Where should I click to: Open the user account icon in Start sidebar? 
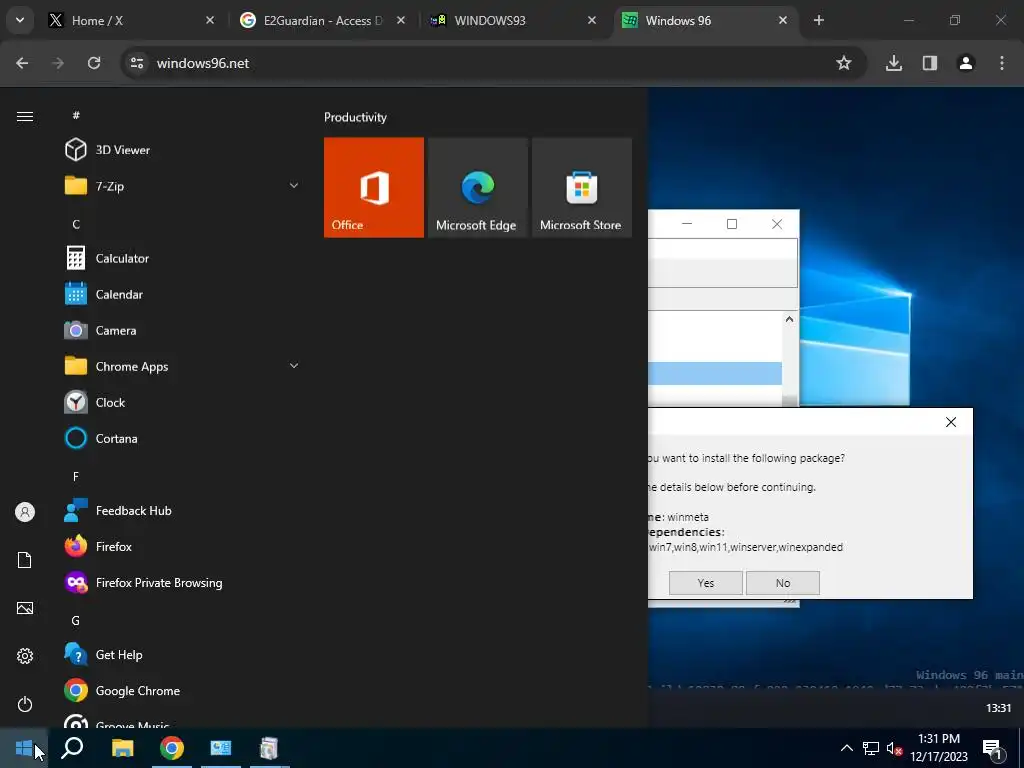(25, 512)
